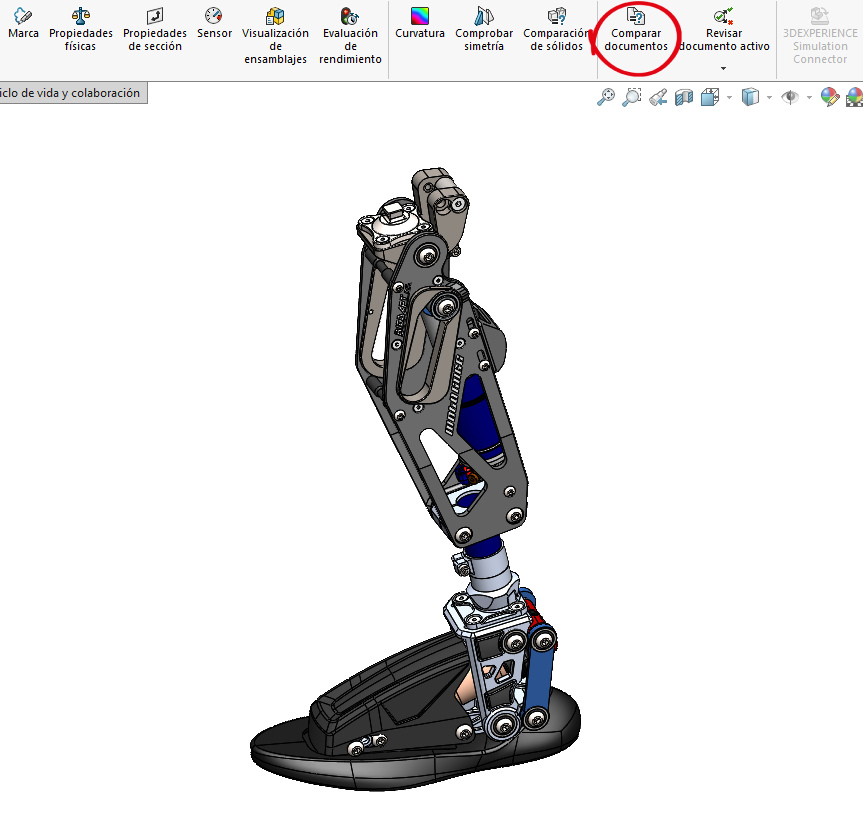Viewport: 863px width, 837px height.
Task: Open the view orientation dropdown arrow
Action: point(730,98)
